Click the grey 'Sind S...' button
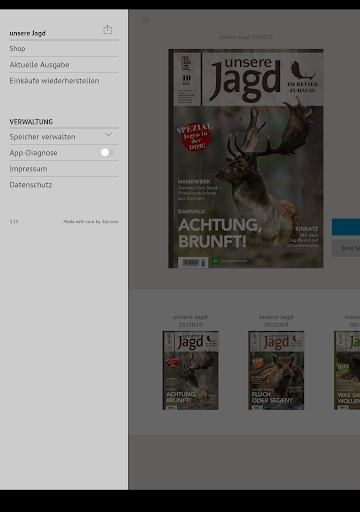360x512 pixels. (346, 248)
